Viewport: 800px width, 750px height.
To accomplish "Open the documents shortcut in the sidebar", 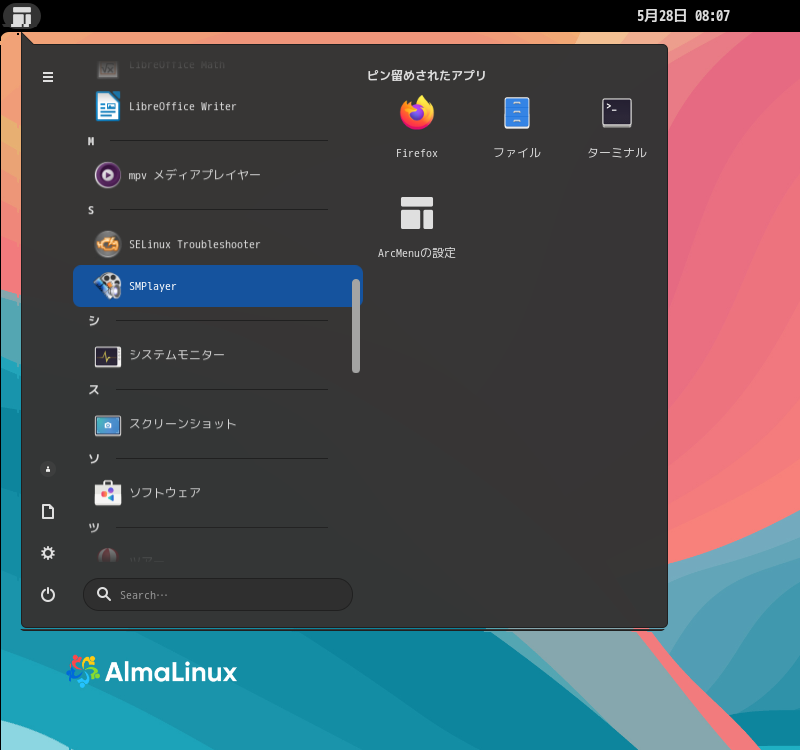I will tap(48, 511).
